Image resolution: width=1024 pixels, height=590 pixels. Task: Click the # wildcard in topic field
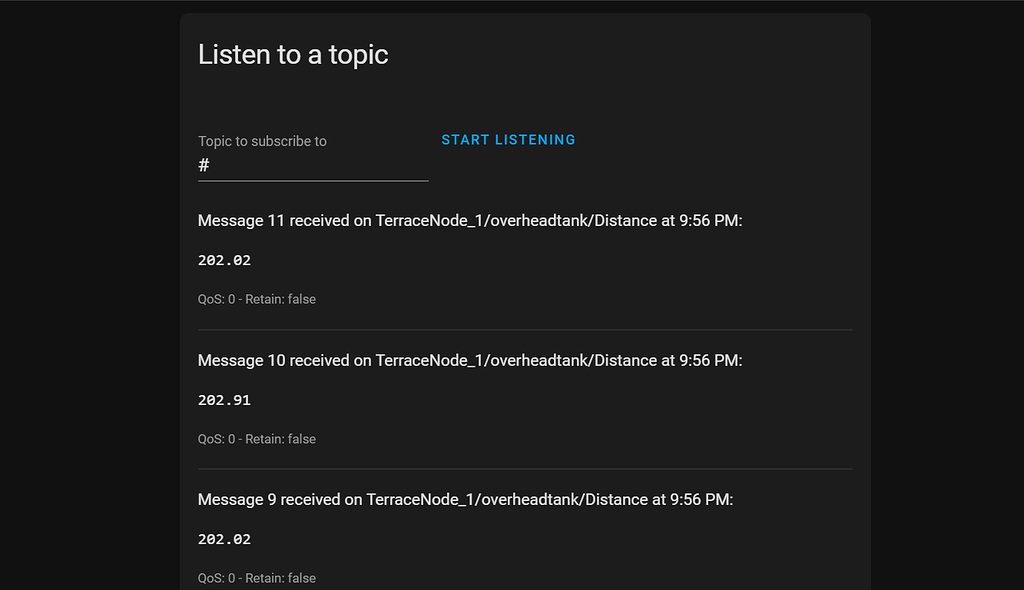(x=204, y=165)
